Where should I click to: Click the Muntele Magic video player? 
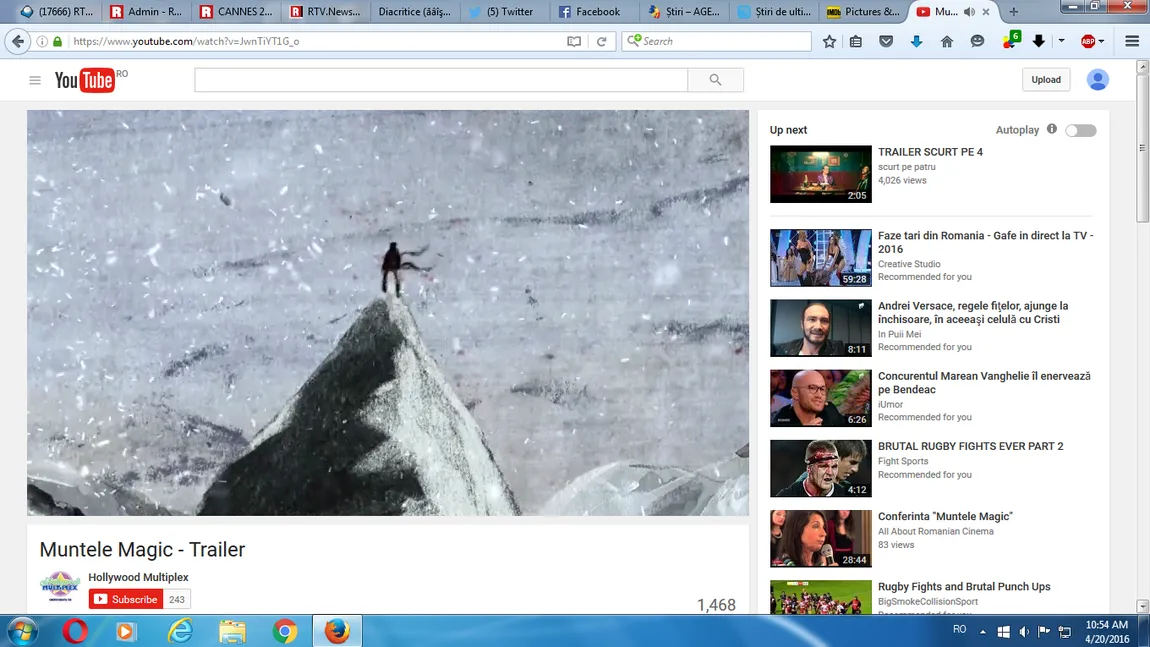[388, 313]
